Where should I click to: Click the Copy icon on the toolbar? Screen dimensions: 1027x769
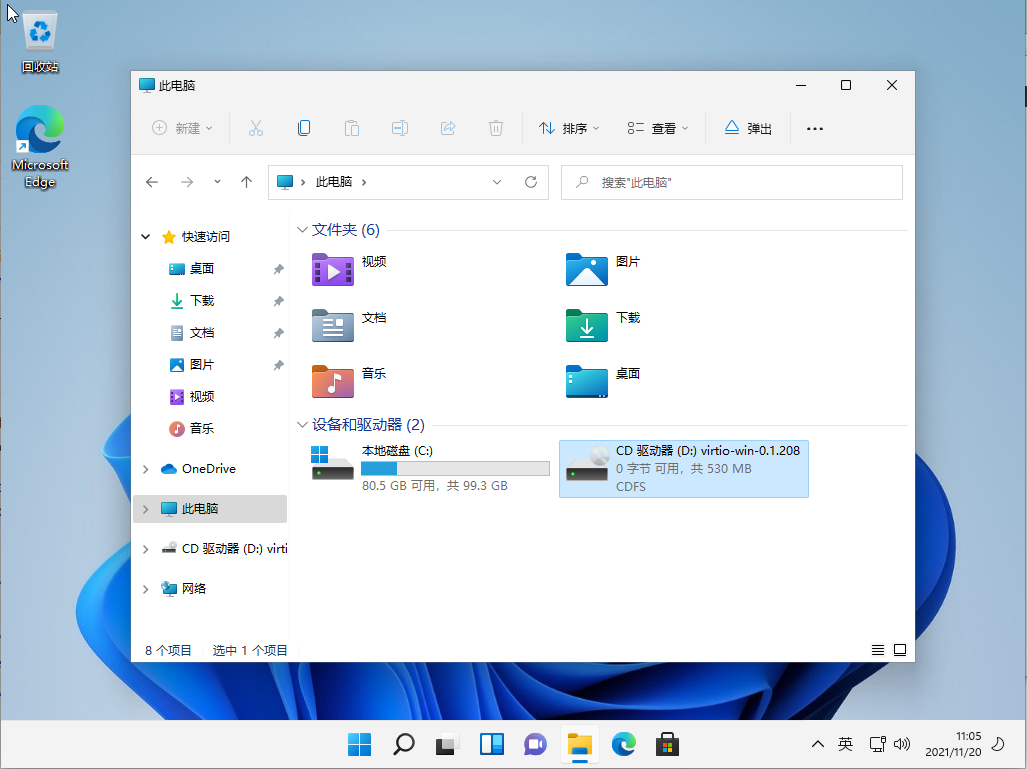coord(304,128)
